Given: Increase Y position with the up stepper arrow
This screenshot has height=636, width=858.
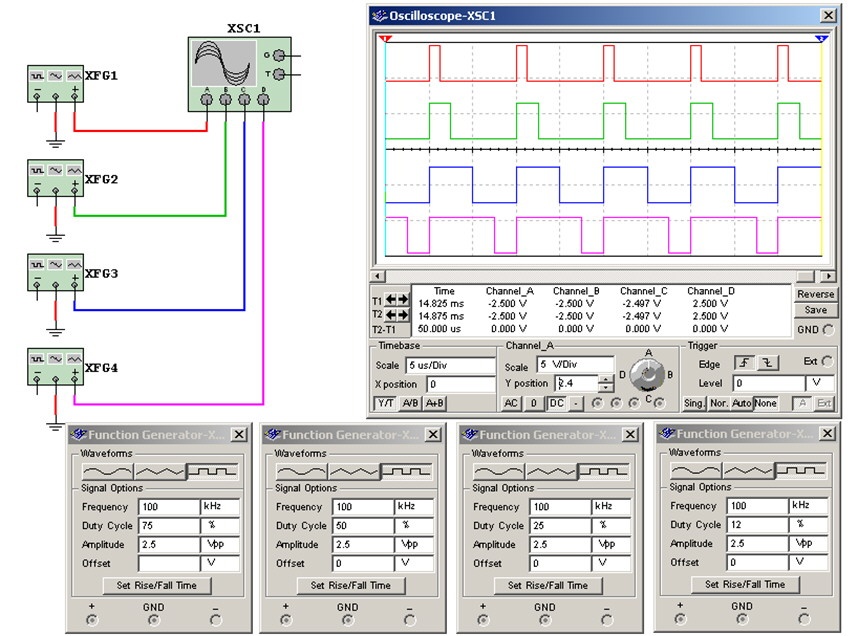Looking at the screenshot, I should [x=605, y=378].
